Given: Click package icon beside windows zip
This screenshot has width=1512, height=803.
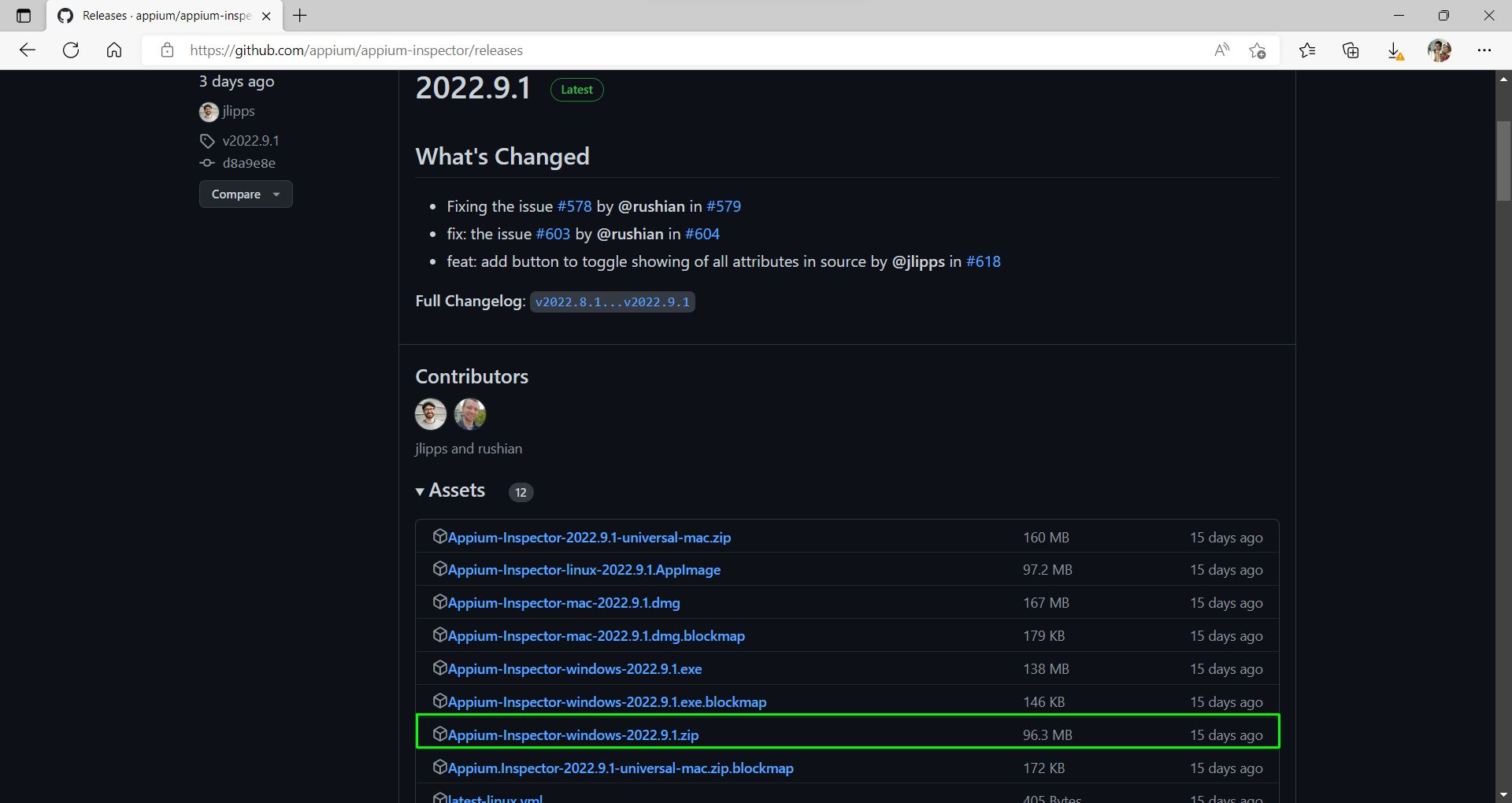Looking at the screenshot, I should [439, 735].
